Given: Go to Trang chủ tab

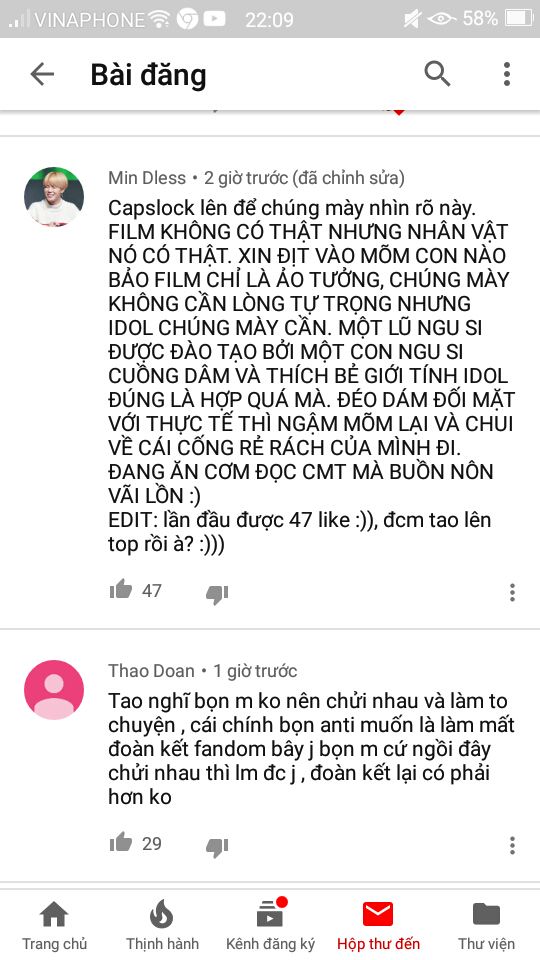Looking at the screenshot, I should [x=54, y=926].
